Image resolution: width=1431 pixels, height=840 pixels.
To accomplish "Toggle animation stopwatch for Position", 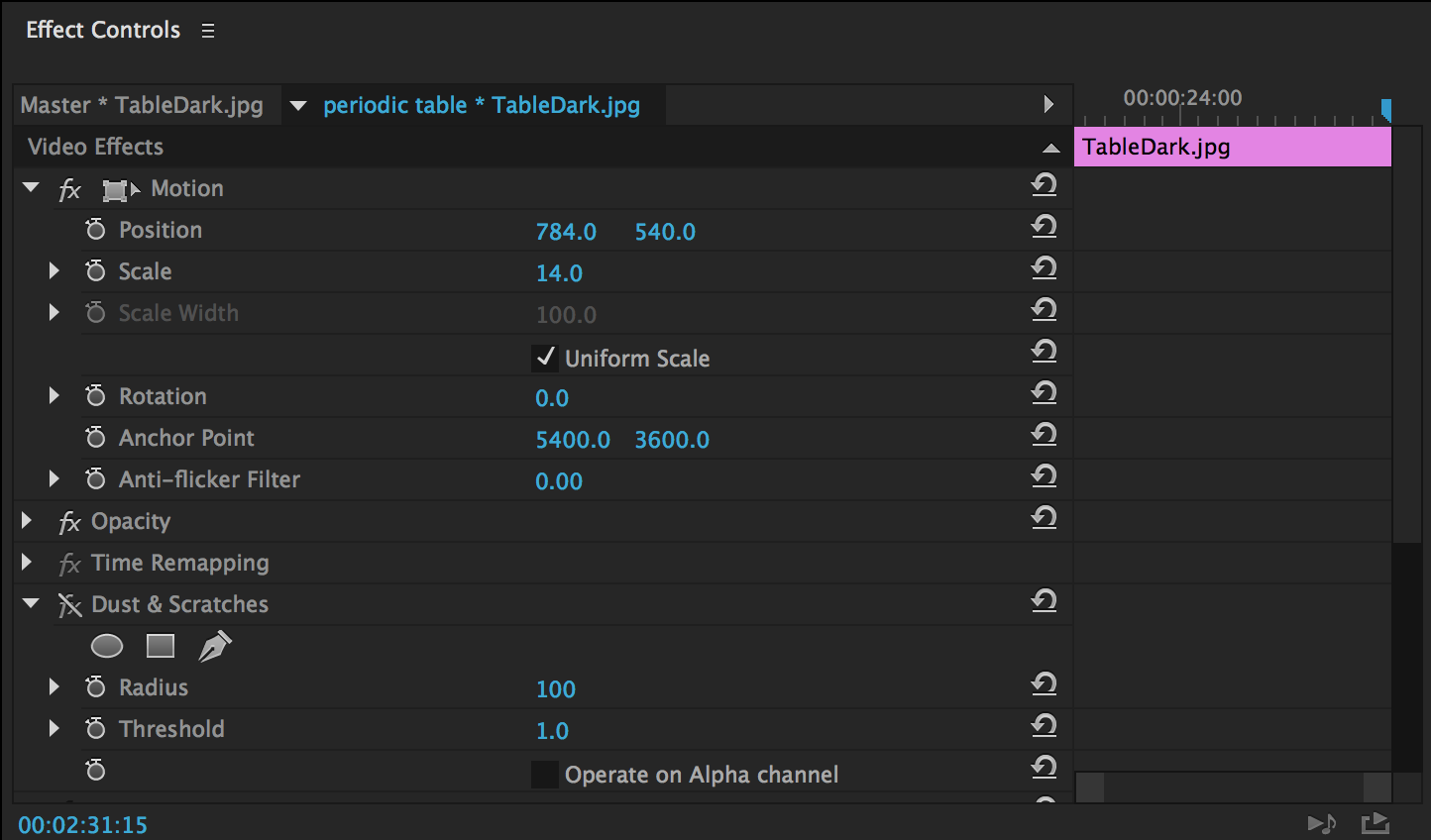I will (x=95, y=230).
